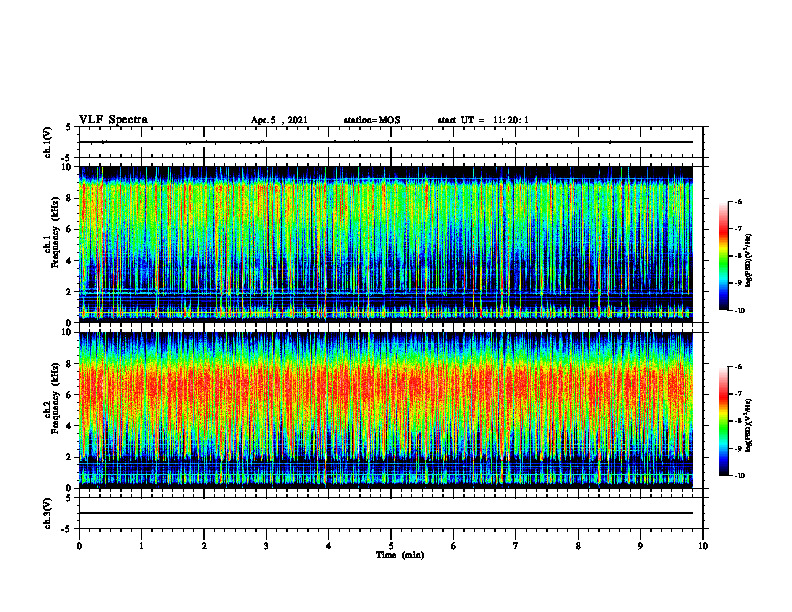This screenshot has height=612, width=792.
Task: Click the '-10' label on ch.1 colorbar
Action: pyautogui.click(x=740, y=311)
